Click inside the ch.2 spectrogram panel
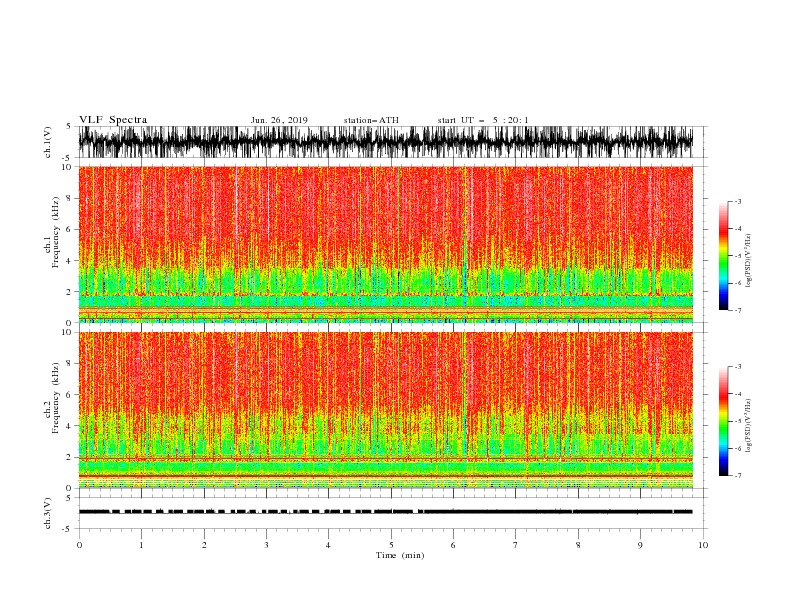This screenshot has height=612, width=792. 385,410
